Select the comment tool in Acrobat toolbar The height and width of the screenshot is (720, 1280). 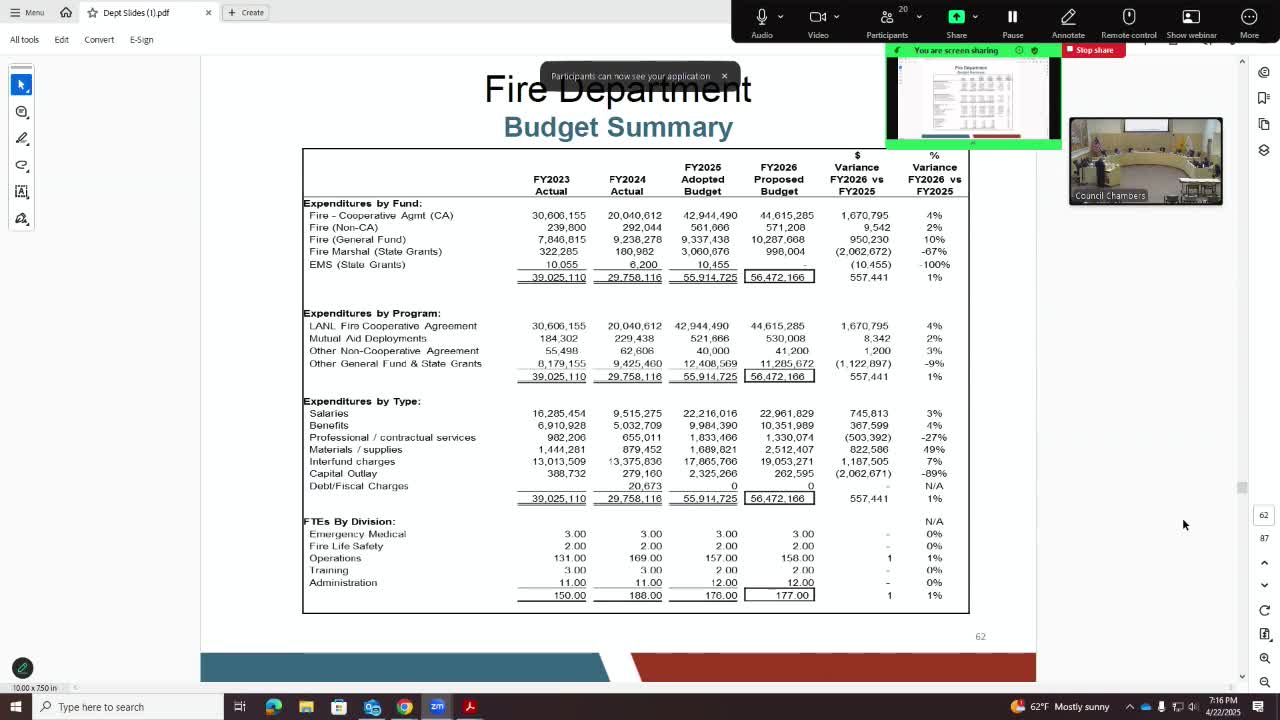[22, 111]
